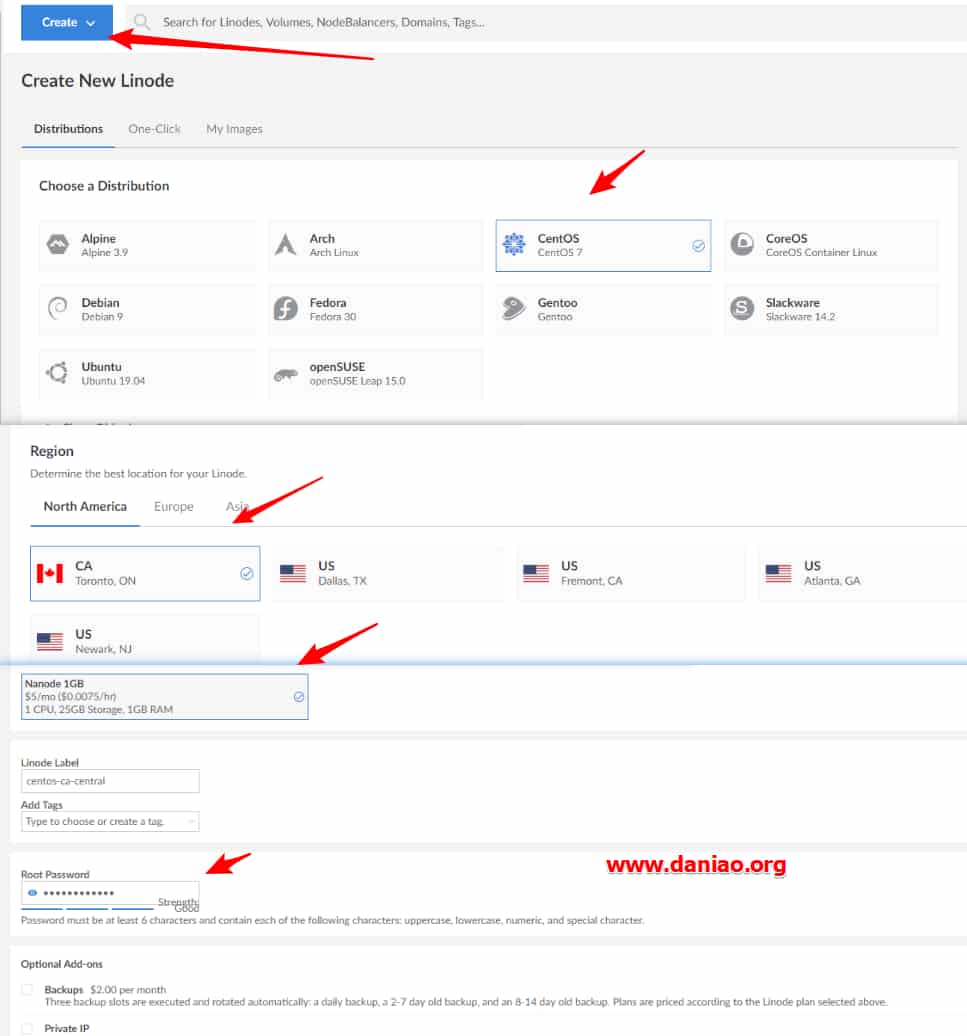Click the Atlanta, GA location text
This screenshot has height=1036, width=967.
pos(832,581)
